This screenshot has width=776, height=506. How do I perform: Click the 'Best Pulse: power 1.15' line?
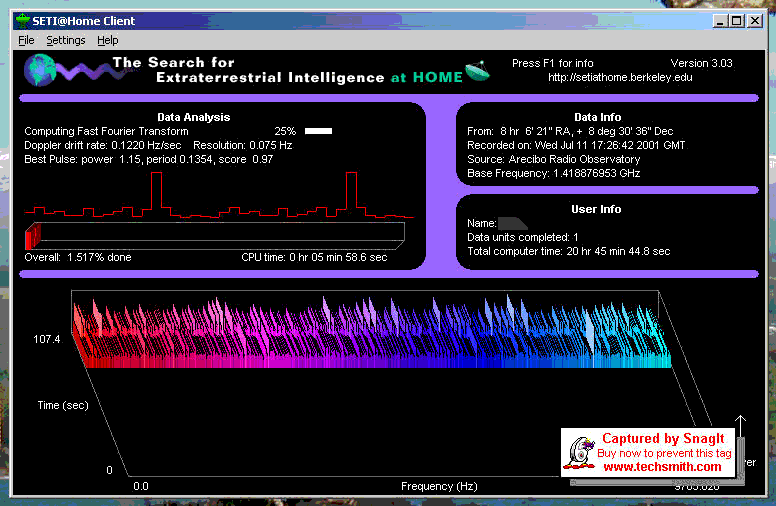(x=148, y=159)
